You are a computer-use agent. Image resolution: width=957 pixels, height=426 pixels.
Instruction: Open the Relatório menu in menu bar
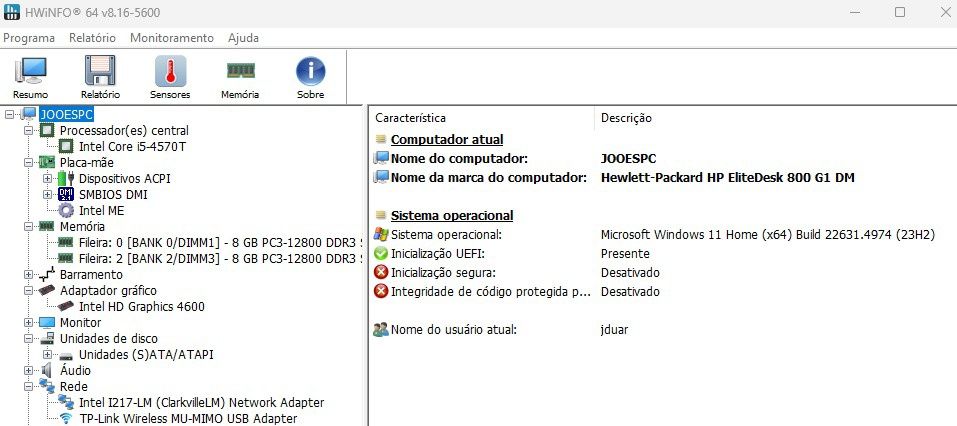point(92,38)
